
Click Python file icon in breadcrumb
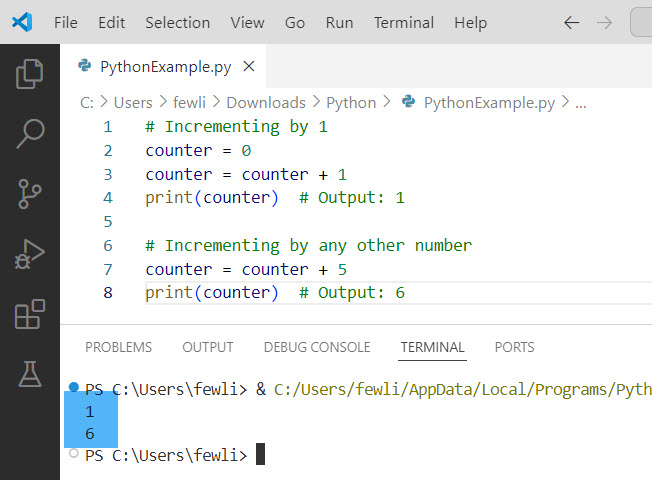[x=408, y=101]
